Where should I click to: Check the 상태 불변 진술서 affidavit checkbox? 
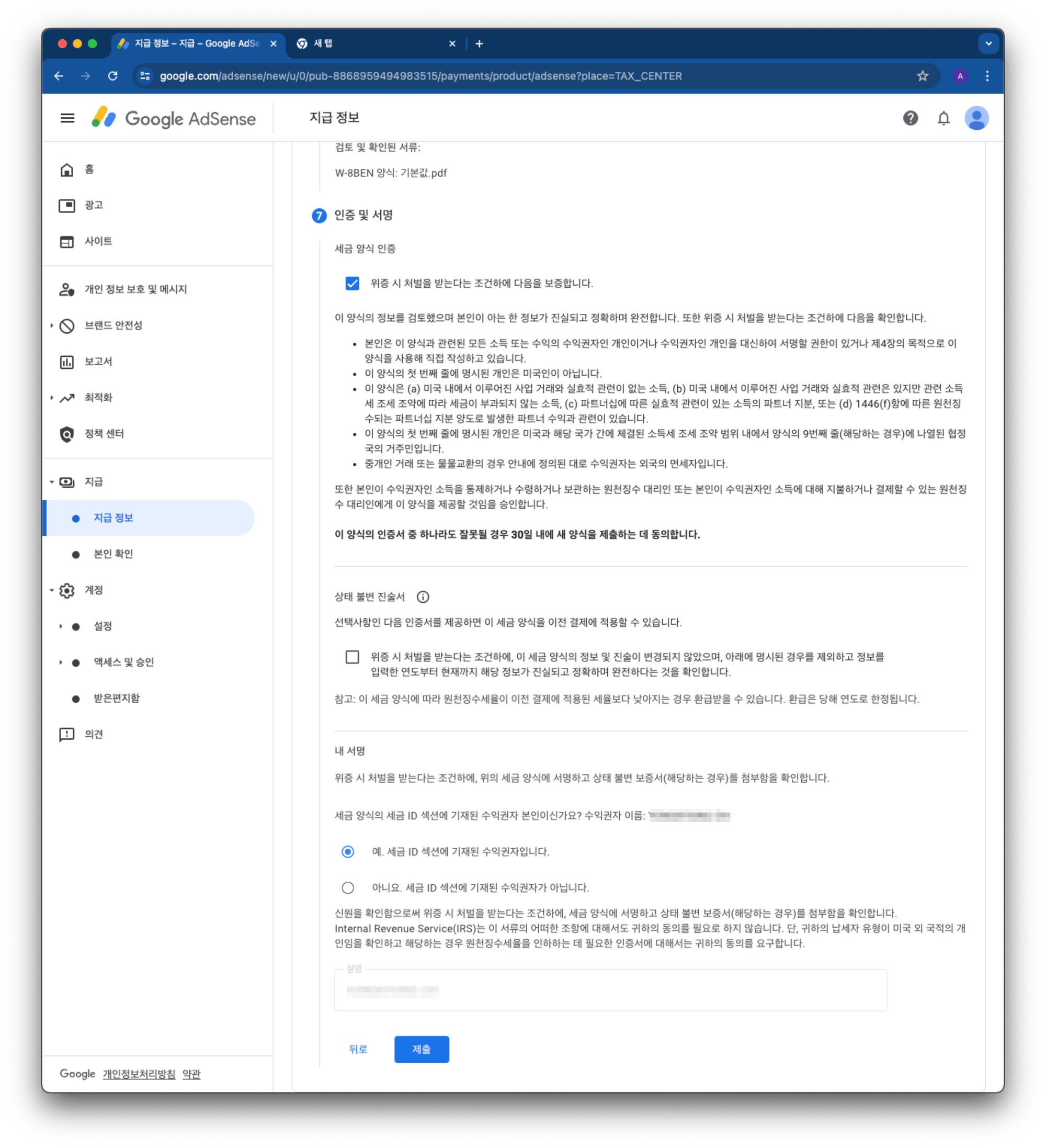coord(353,657)
